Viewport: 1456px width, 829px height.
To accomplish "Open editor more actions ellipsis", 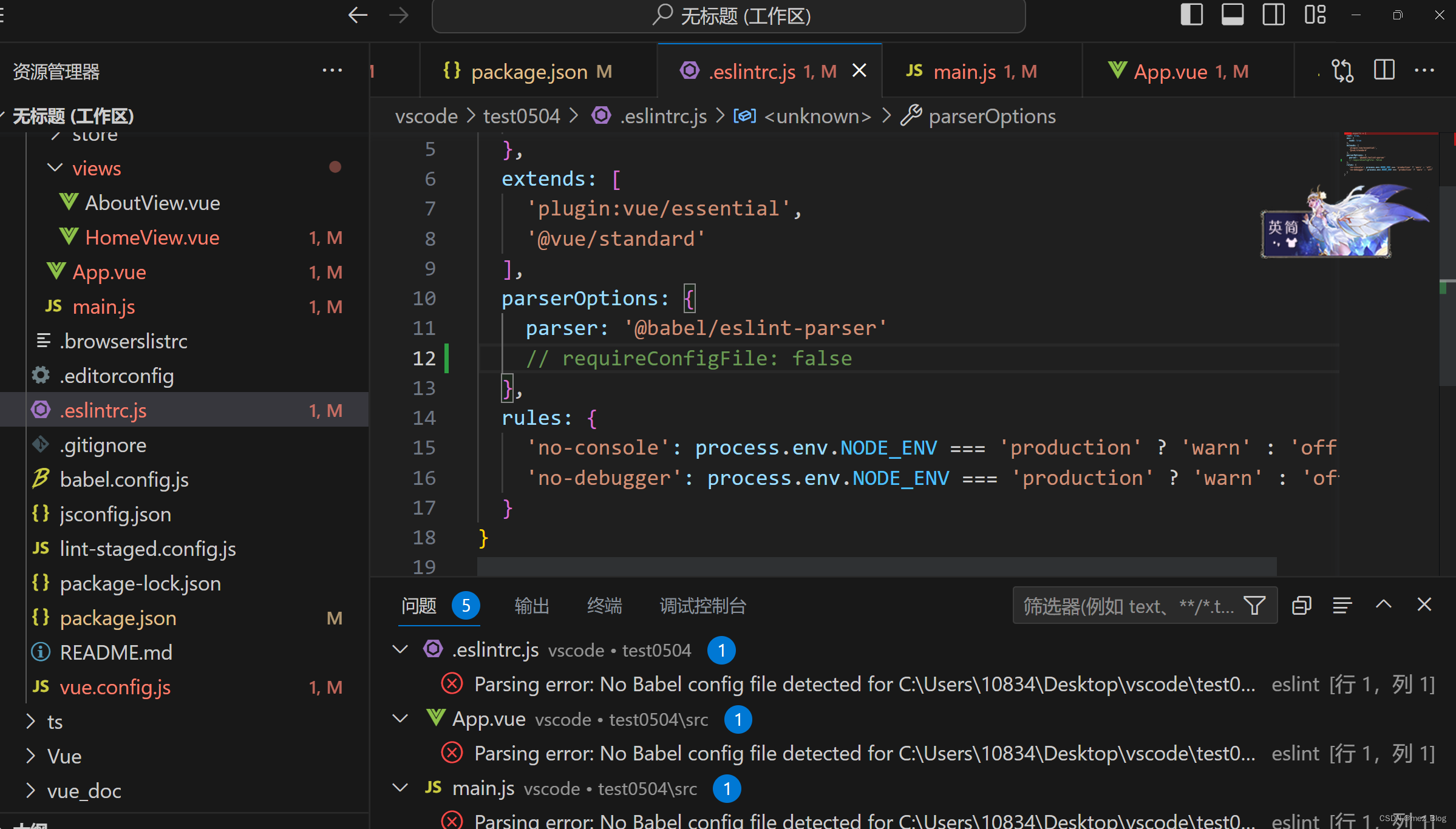I will click(1424, 71).
